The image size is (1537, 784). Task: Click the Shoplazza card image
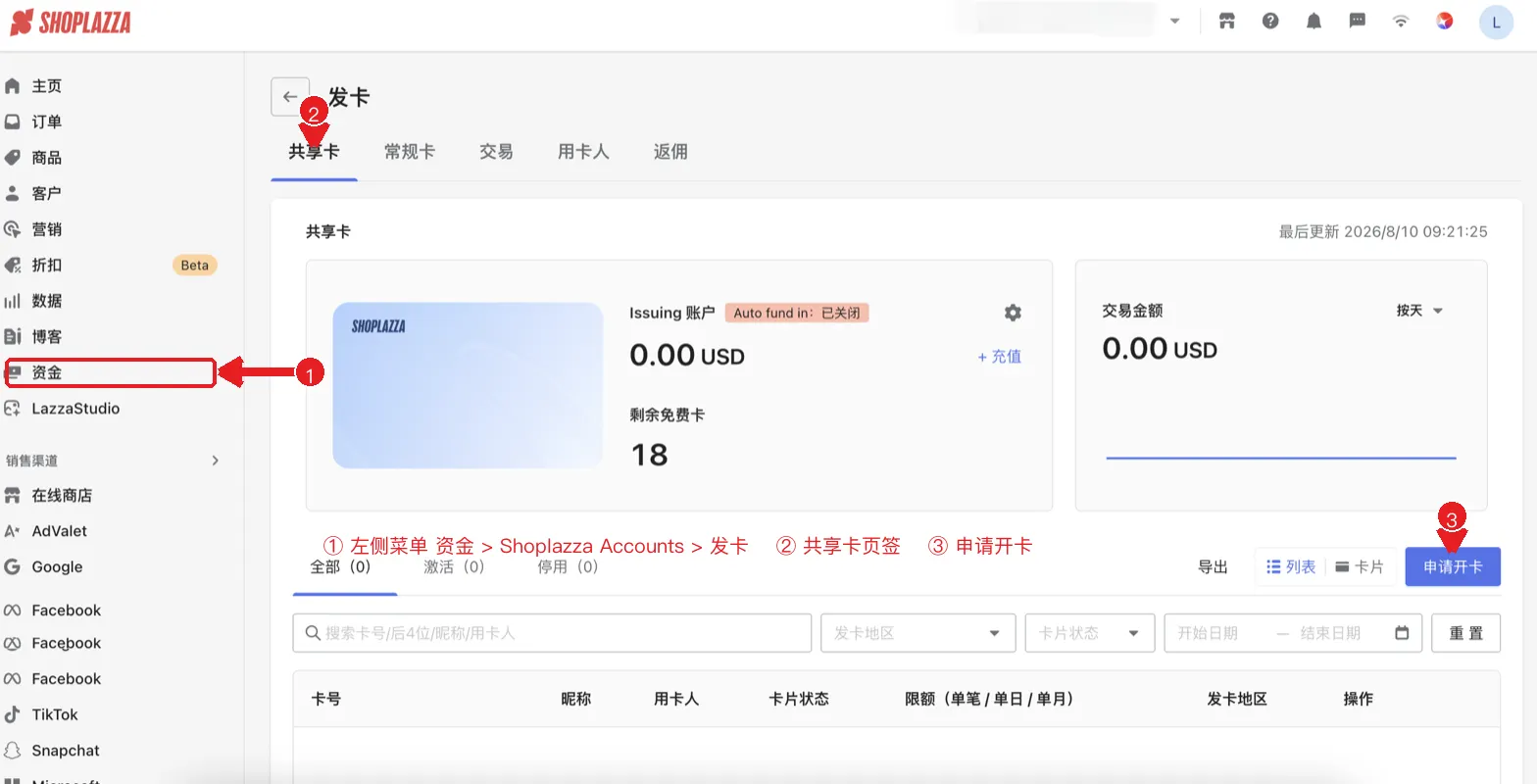click(468, 385)
